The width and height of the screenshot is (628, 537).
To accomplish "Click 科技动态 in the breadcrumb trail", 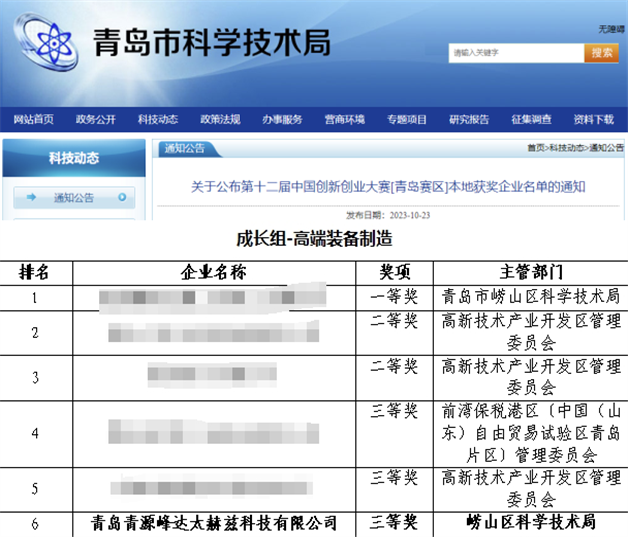I will point(567,148).
